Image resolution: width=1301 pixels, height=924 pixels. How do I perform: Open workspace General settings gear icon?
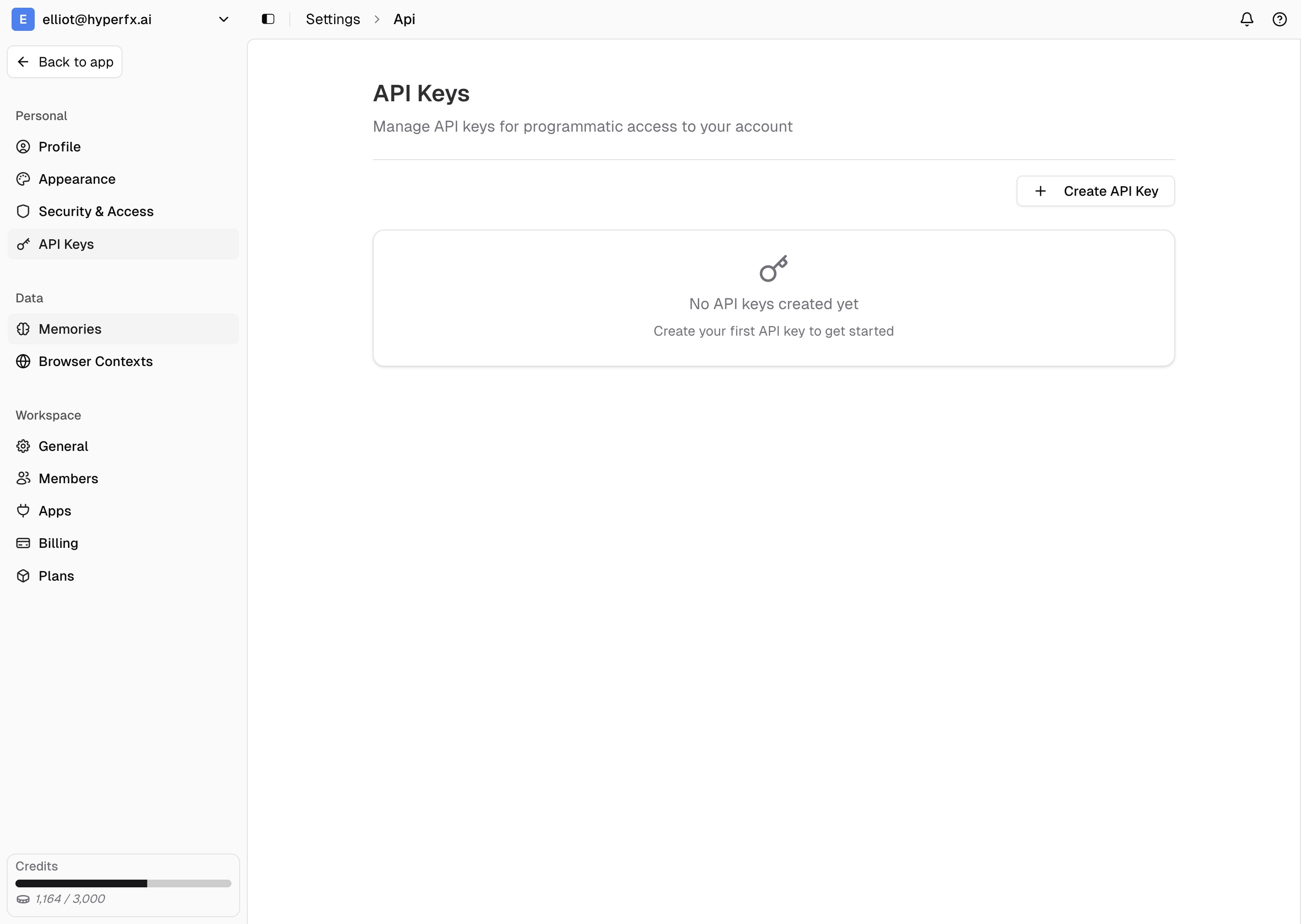pos(23,446)
